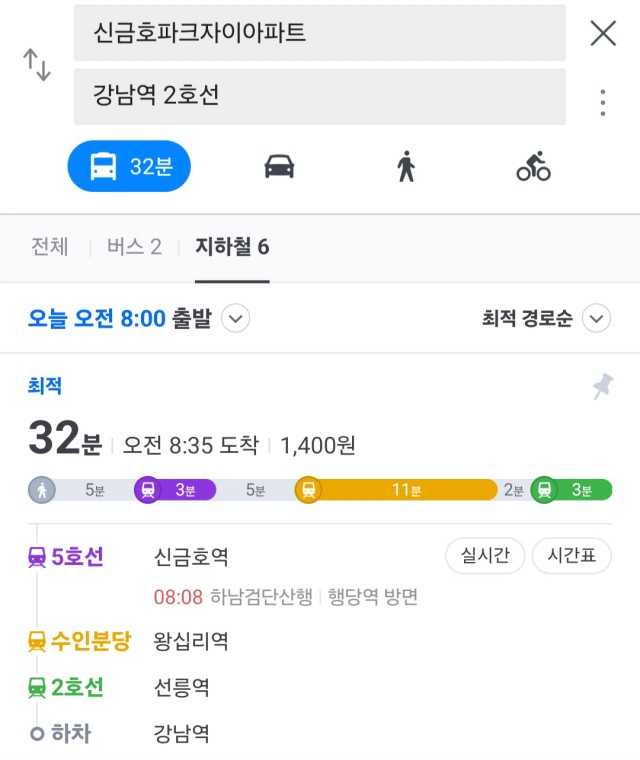Switch to the 전체 tab

click(x=49, y=247)
